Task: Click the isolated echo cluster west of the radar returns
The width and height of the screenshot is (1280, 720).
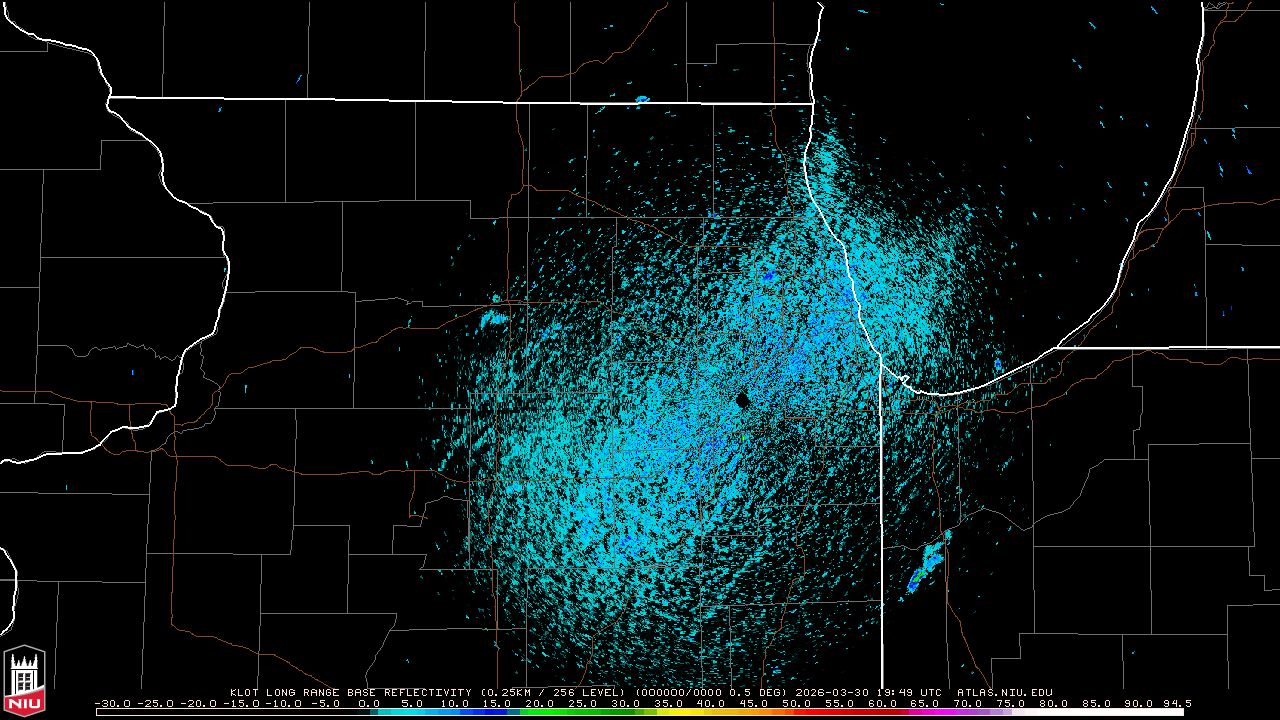Action: tap(493, 319)
